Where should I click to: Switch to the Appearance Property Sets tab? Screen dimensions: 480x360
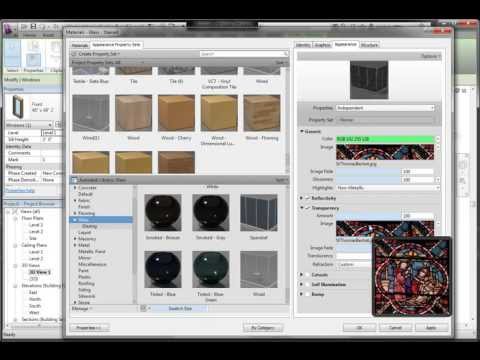(117, 44)
